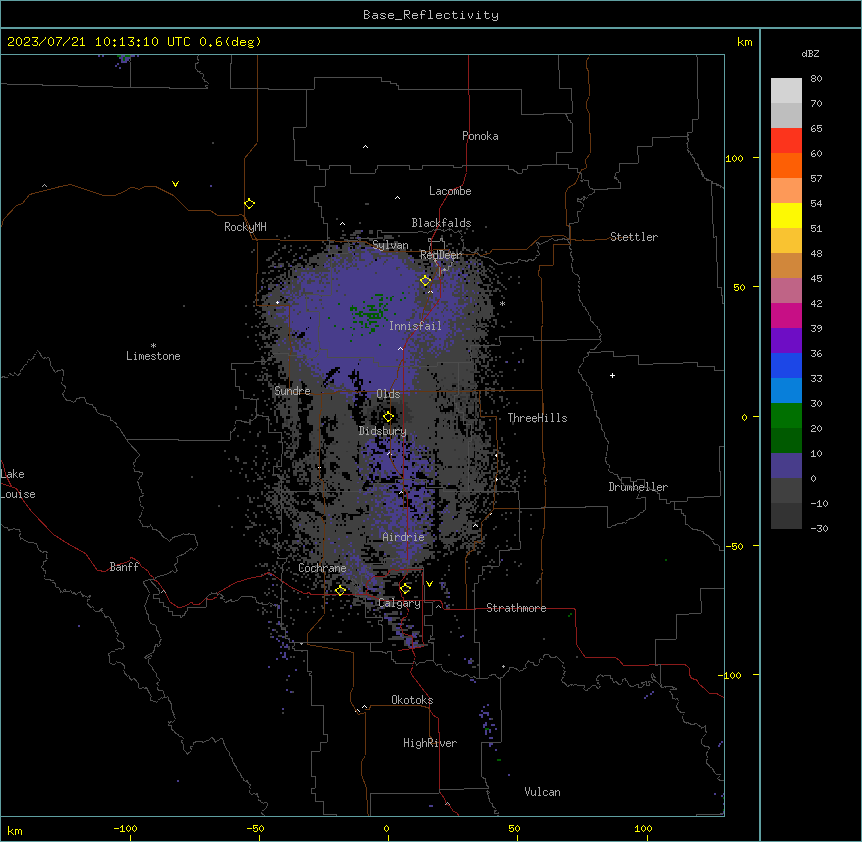
Task: Pick the bright green 20-30 dBZ legend swatch
Action: 786,416
